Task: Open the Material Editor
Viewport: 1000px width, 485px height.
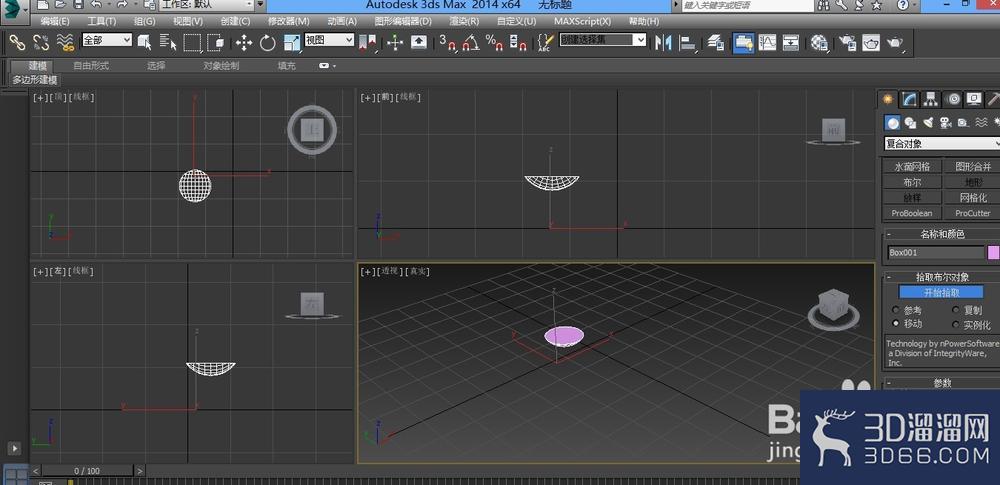Action: point(820,43)
